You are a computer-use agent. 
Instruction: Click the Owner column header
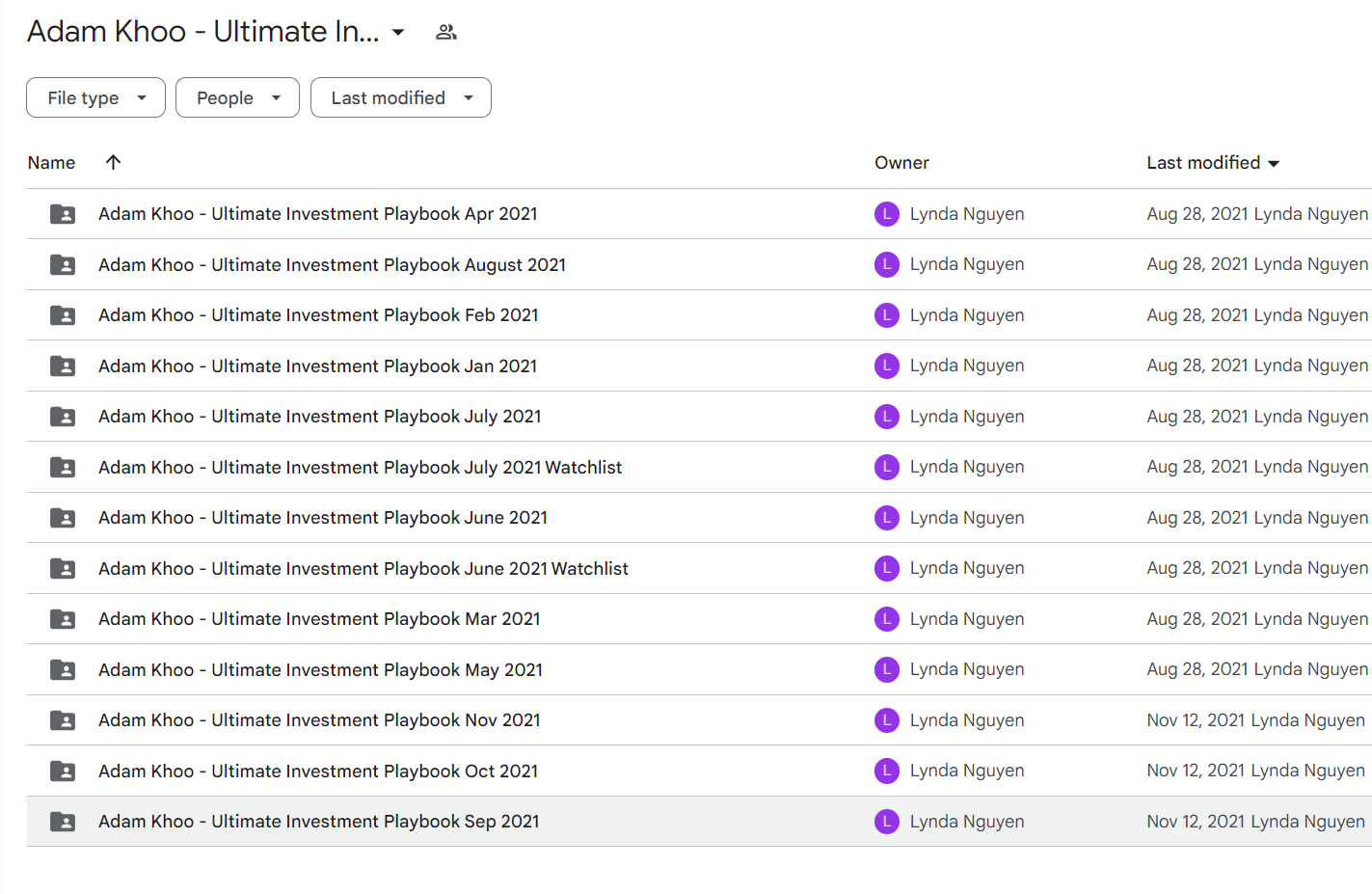901,163
